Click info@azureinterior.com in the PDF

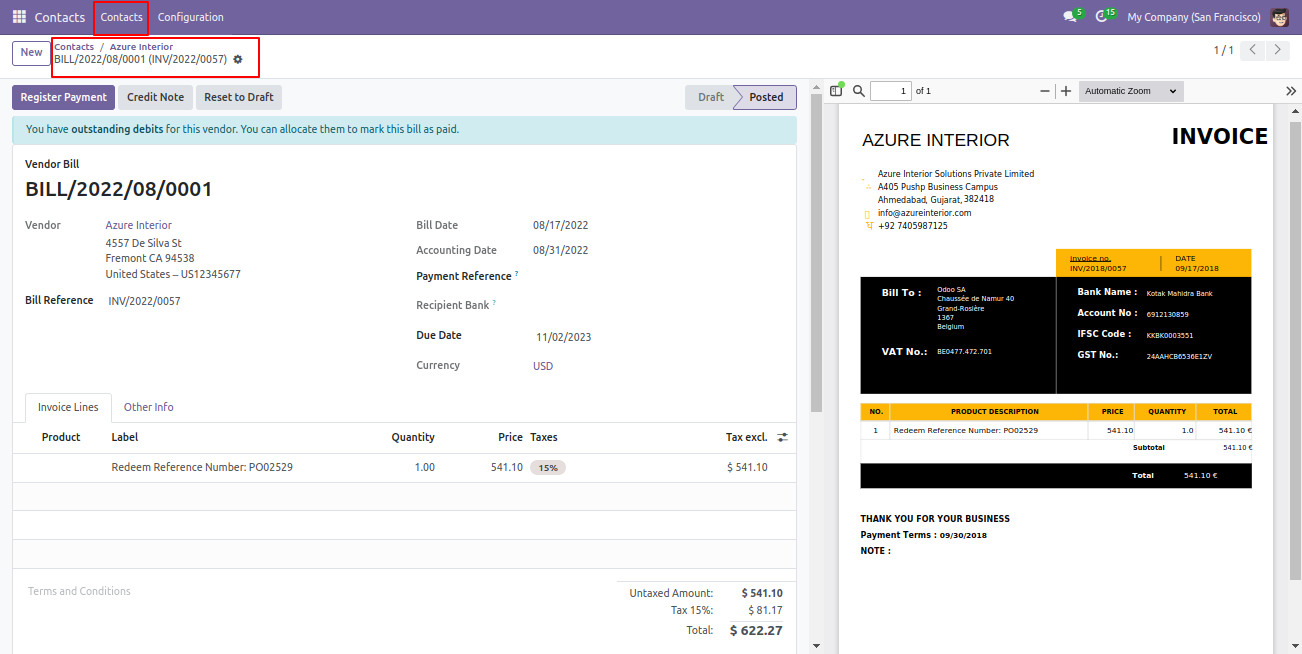point(924,212)
